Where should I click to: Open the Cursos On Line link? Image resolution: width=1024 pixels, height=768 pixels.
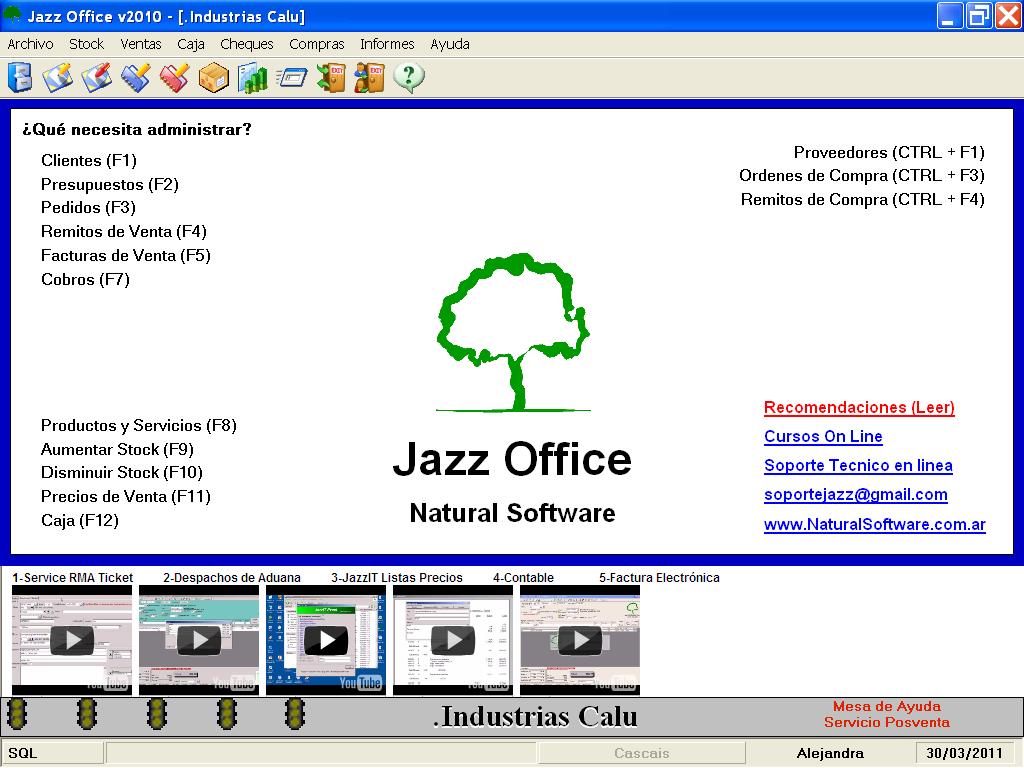tap(823, 436)
